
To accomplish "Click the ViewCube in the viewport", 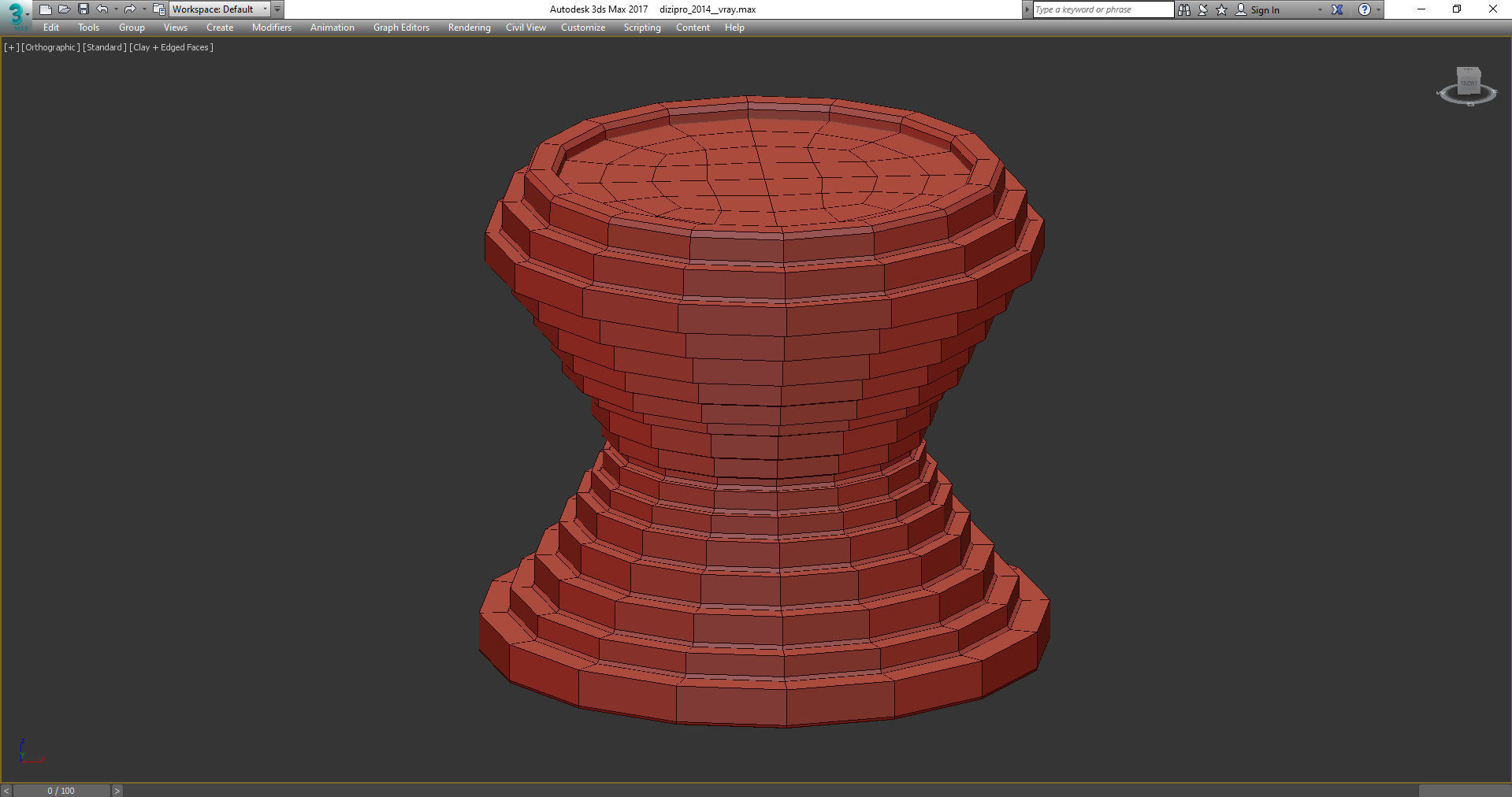I will 1467,86.
